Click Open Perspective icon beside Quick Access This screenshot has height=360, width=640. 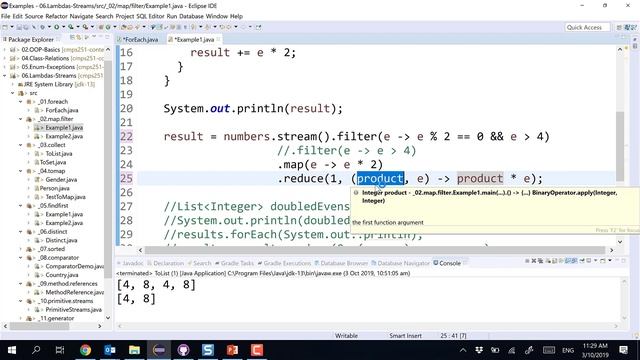[x=619, y=27]
